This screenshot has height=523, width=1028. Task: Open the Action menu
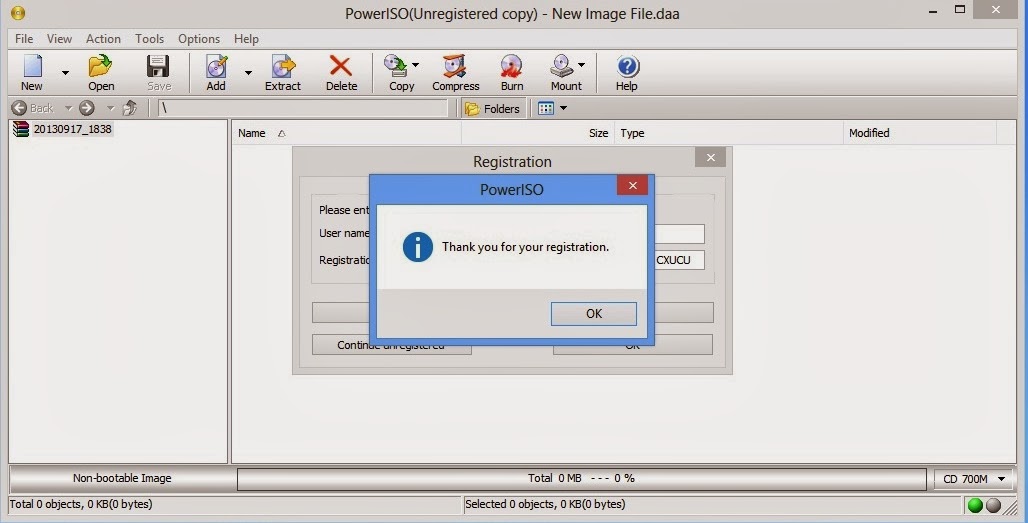coord(103,39)
